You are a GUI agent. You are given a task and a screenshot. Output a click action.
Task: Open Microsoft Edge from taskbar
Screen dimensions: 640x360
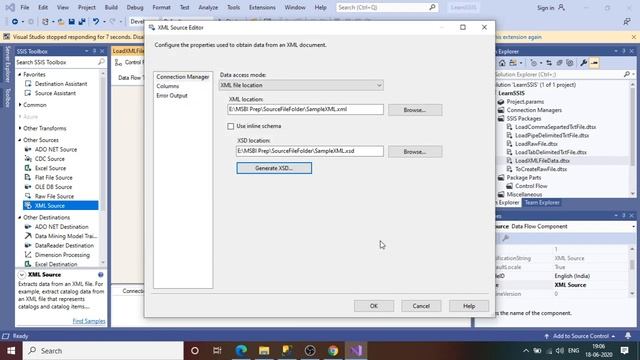pos(241,351)
